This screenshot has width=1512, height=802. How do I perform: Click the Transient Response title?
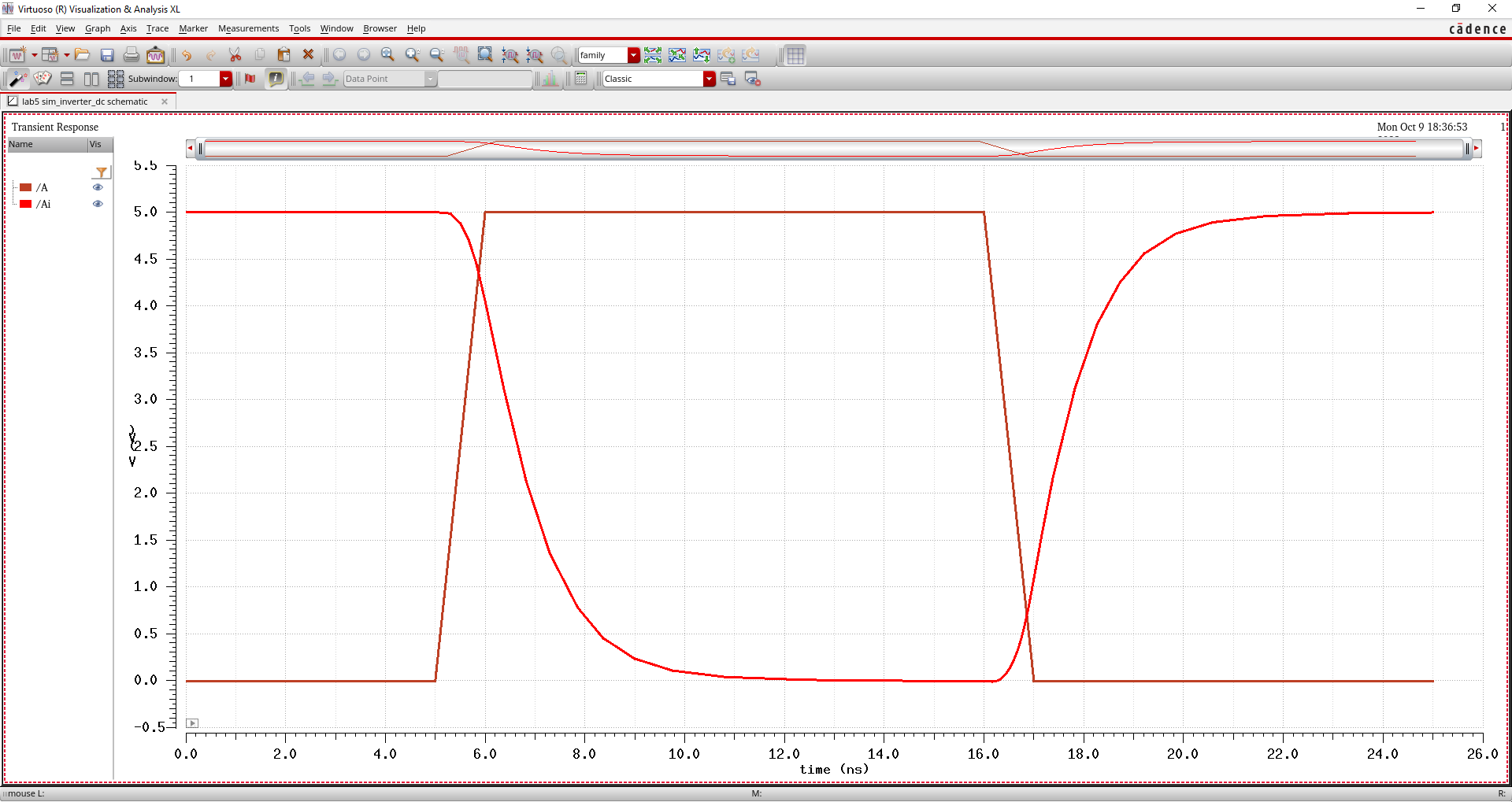pyautogui.click(x=55, y=127)
